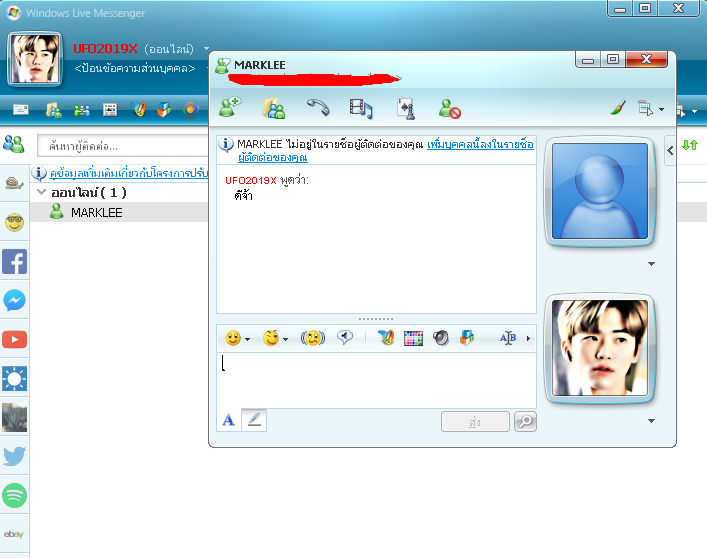Click the text direction AB icon

(508, 338)
